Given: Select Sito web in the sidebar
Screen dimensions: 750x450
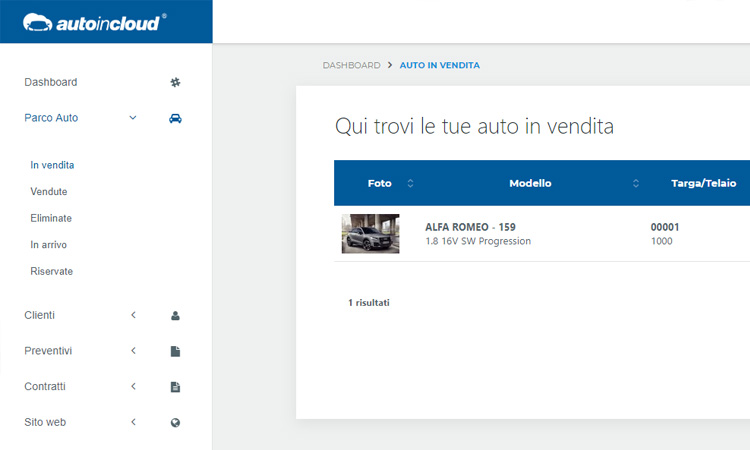Looking at the screenshot, I should click(x=45, y=422).
